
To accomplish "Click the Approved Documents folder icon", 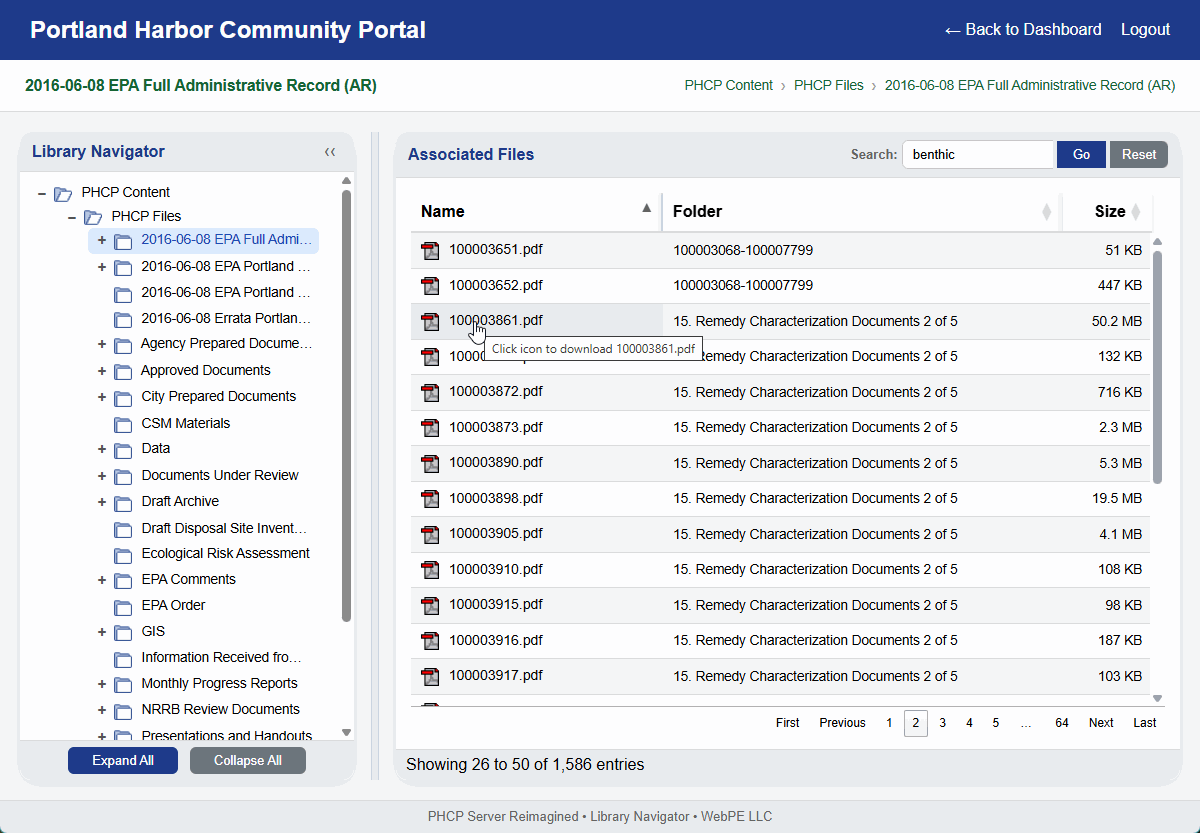I will click(123, 372).
